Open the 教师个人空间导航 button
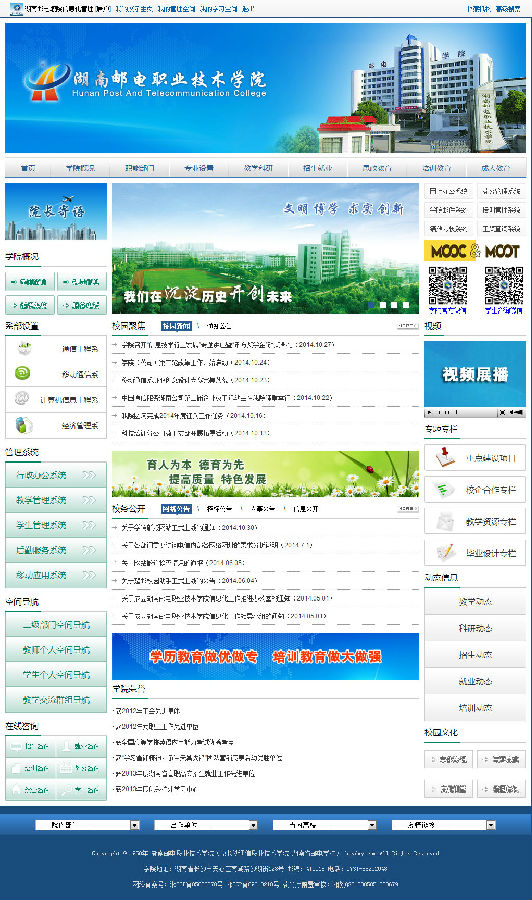Viewport: 532px width, 900px height. tap(56, 650)
